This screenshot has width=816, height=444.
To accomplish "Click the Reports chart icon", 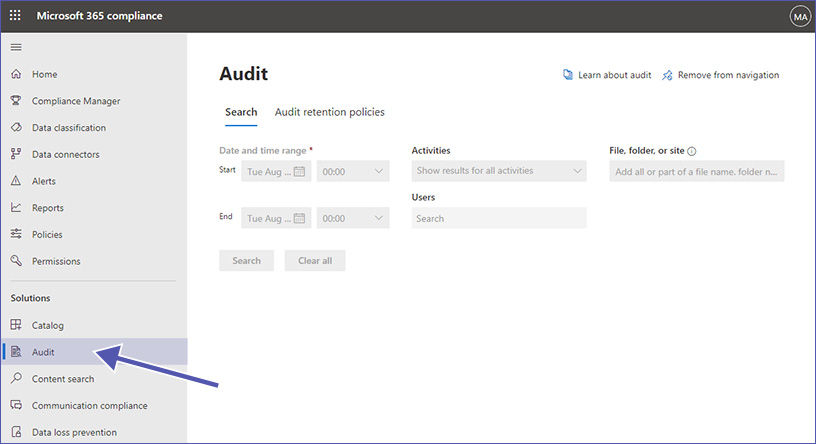I will tap(16, 207).
